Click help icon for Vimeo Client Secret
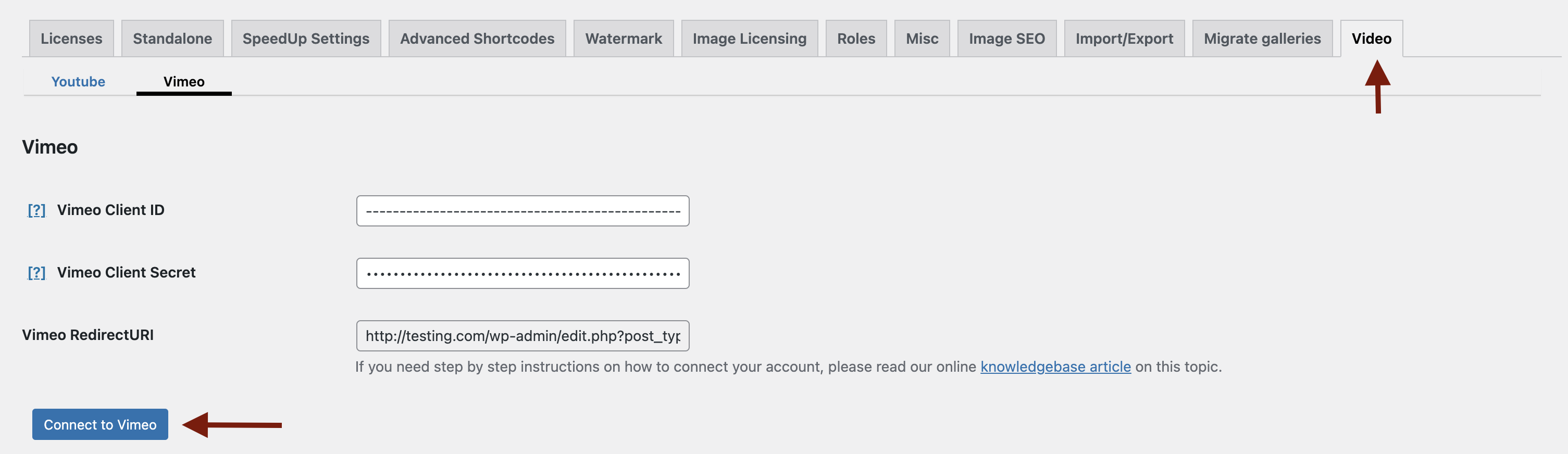This screenshot has height=454, width=1568. [36, 273]
